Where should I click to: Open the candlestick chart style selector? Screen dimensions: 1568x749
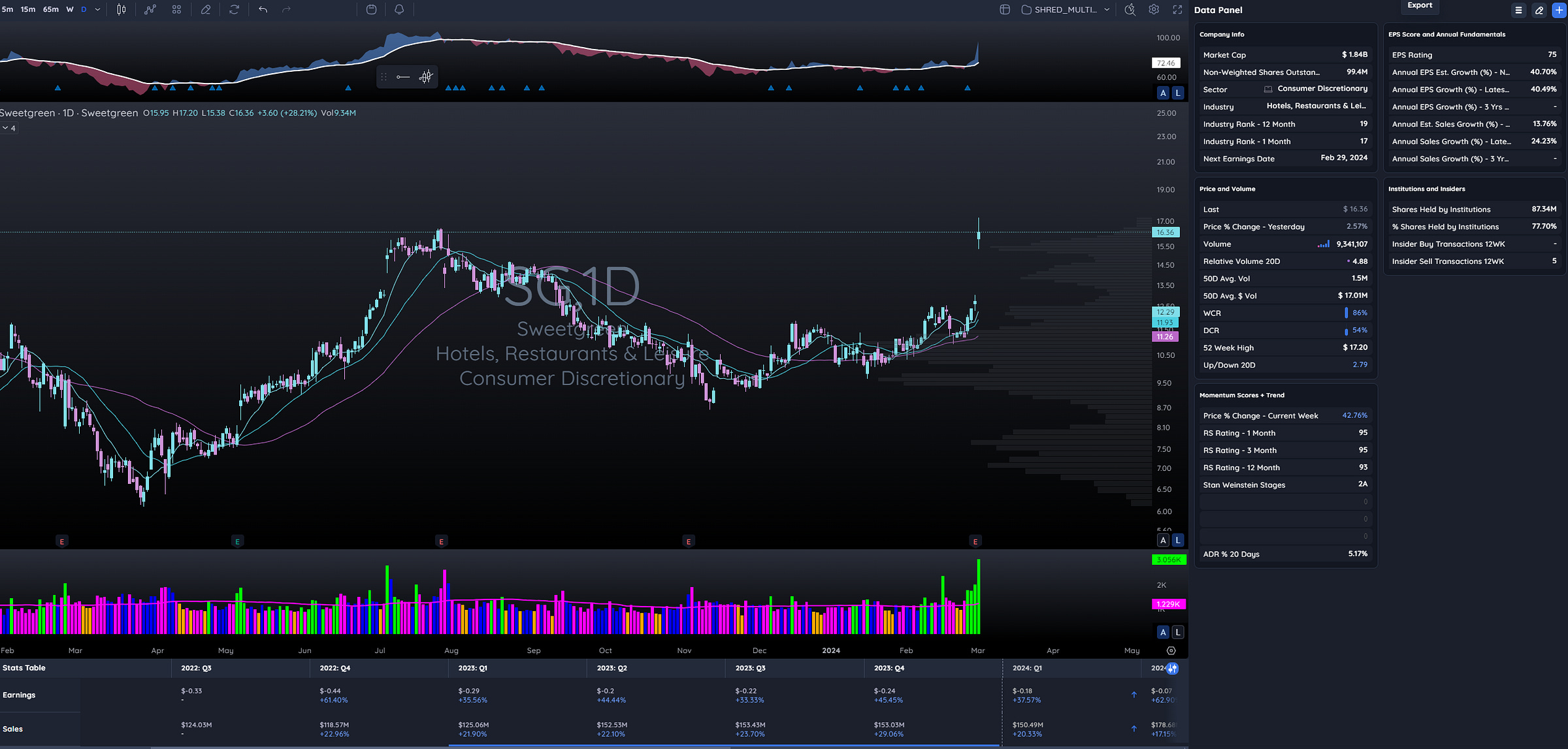coord(121,9)
